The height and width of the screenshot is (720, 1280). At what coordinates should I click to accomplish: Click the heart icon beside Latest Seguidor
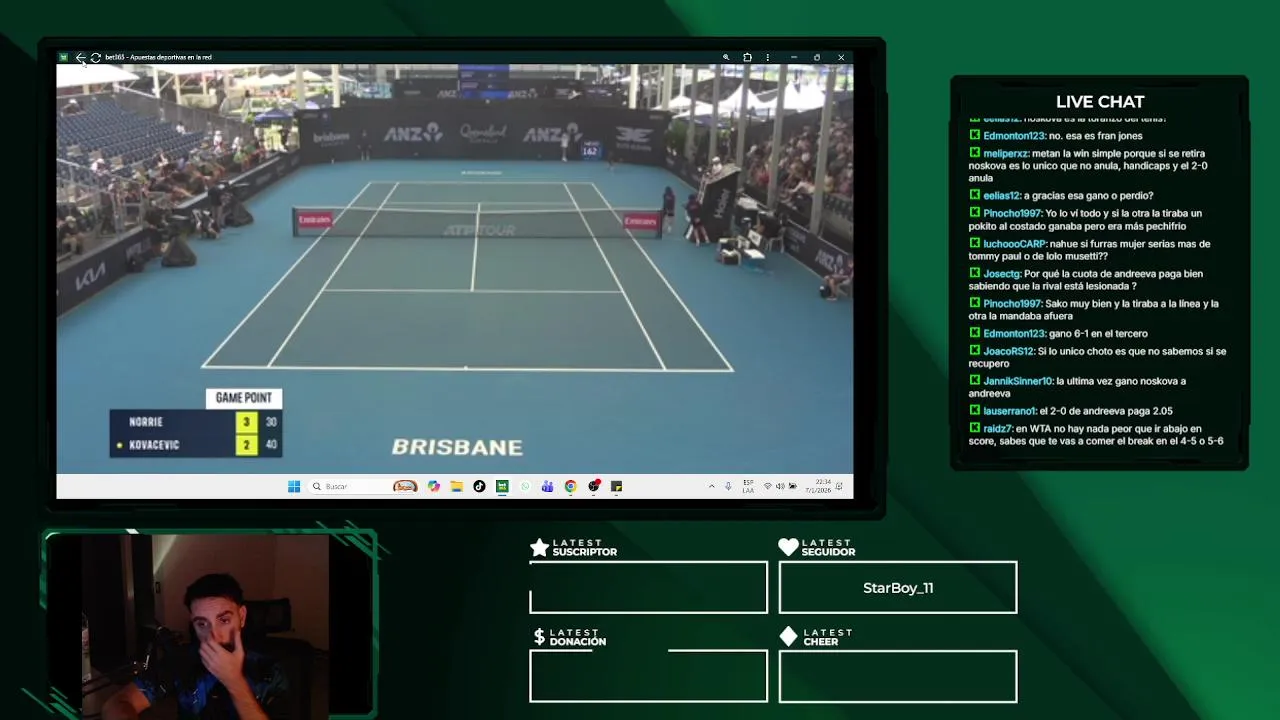(x=788, y=547)
